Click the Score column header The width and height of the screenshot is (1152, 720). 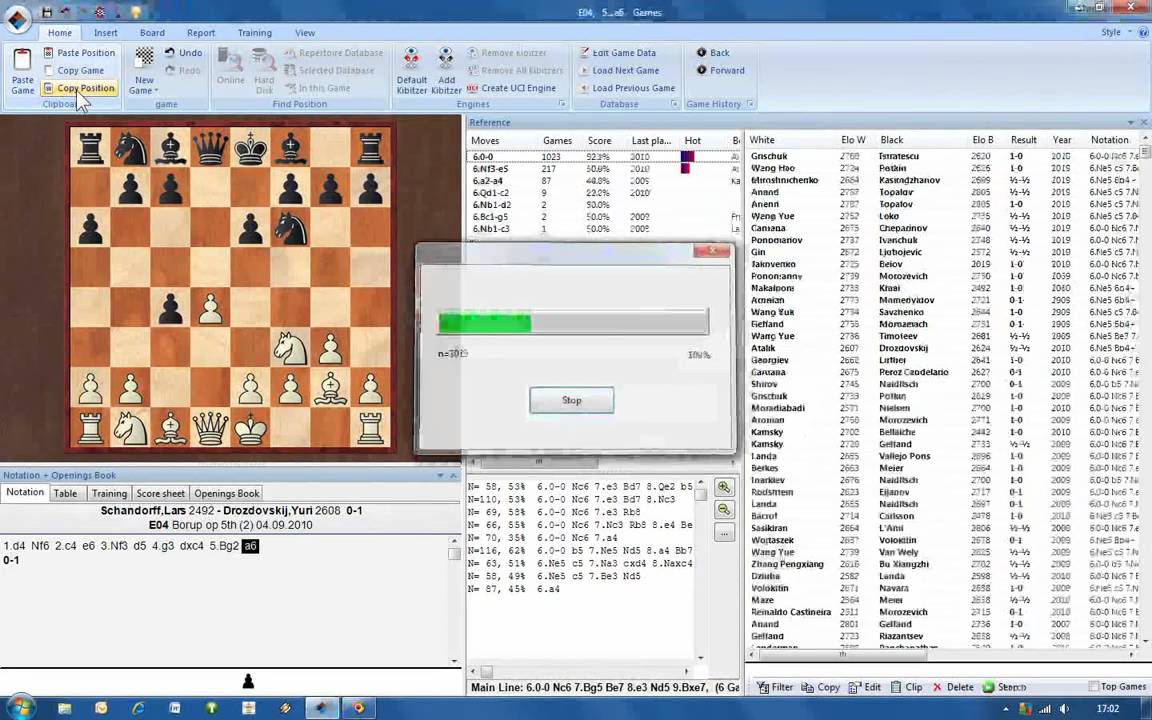pyautogui.click(x=599, y=140)
